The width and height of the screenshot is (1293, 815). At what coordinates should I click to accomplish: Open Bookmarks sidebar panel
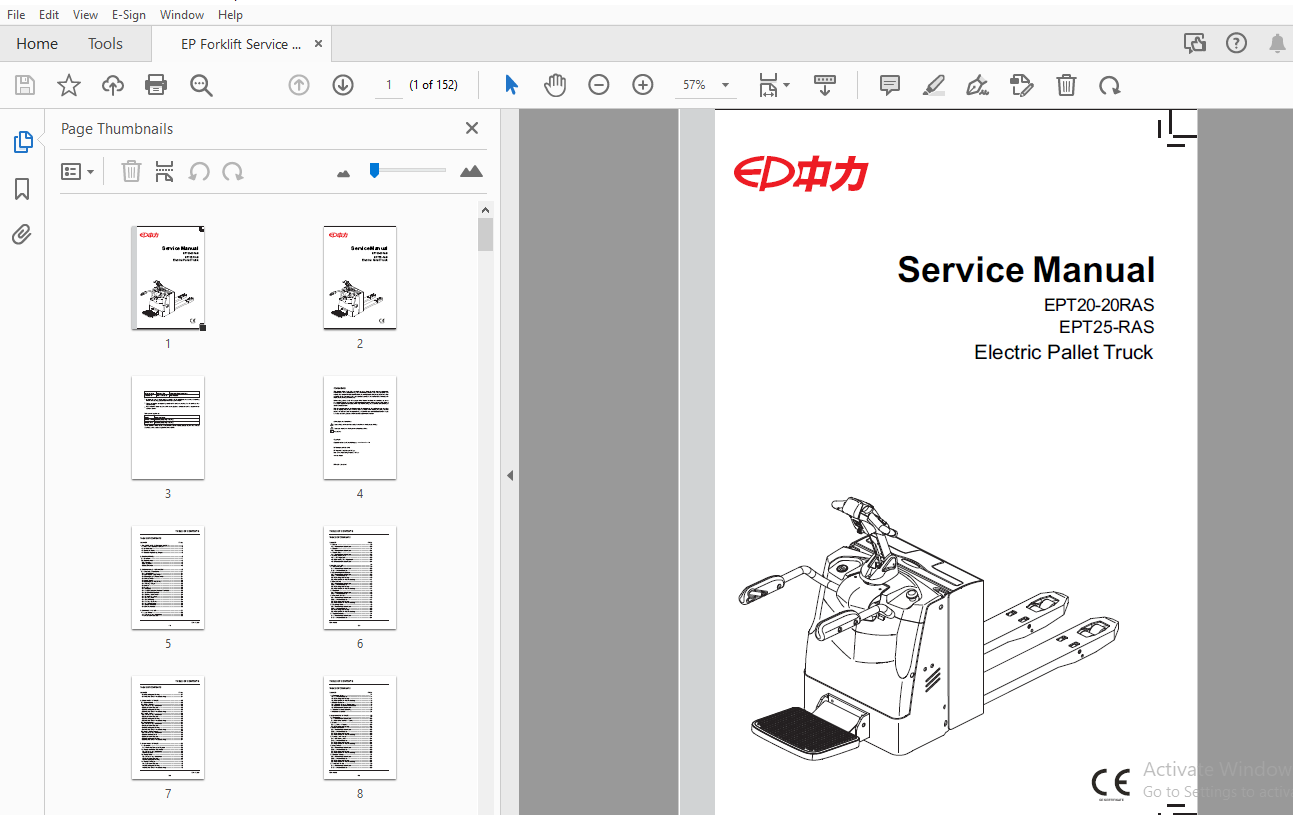point(22,189)
